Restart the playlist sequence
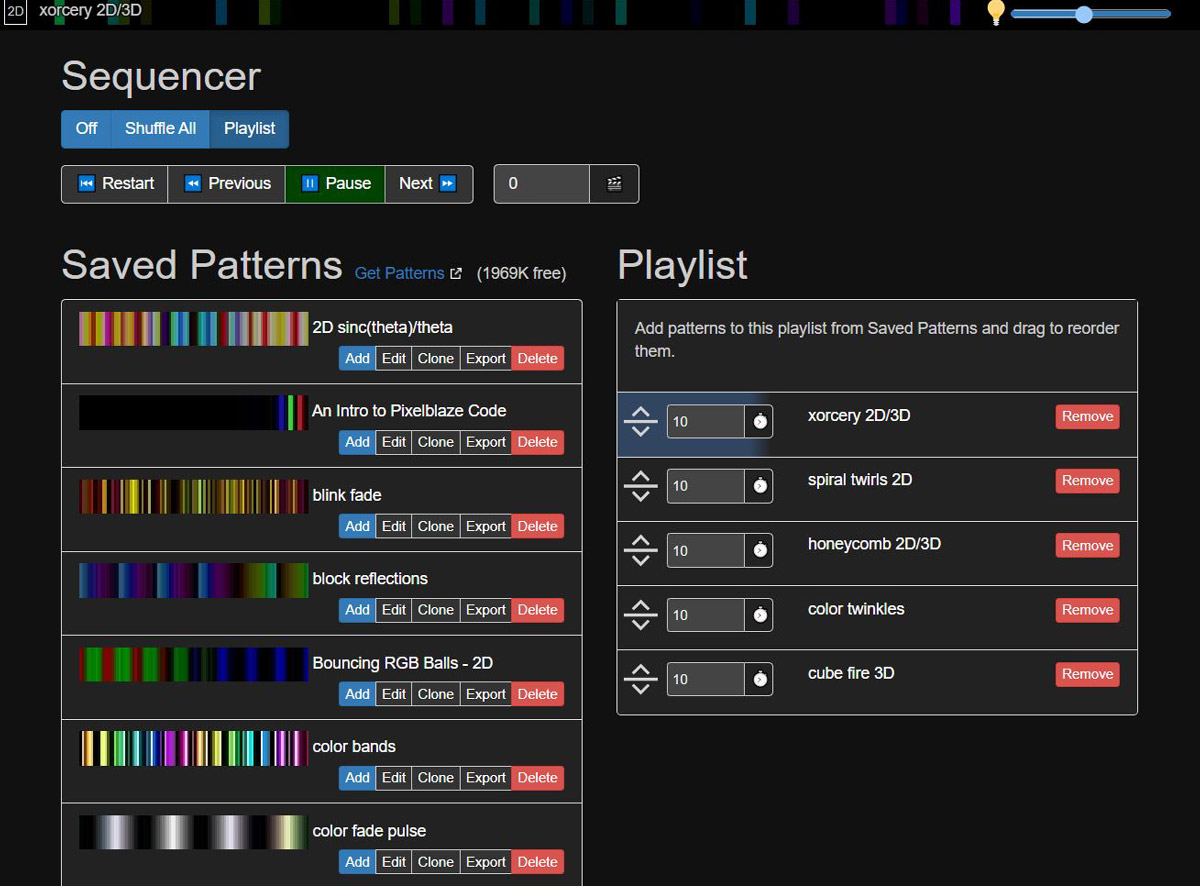The image size is (1200, 886). click(115, 184)
